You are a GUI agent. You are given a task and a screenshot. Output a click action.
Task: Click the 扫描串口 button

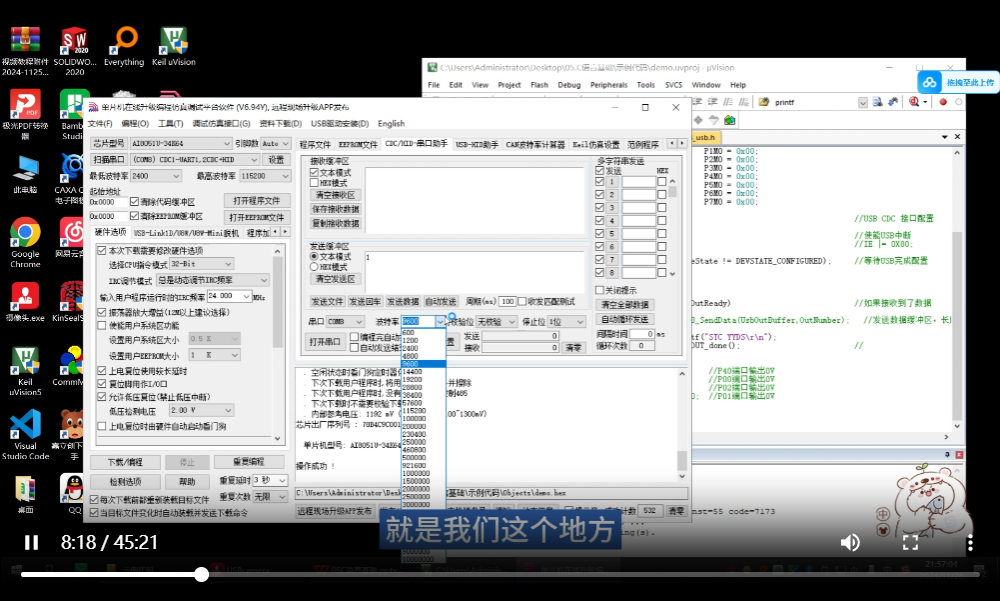tap(108, 160)
